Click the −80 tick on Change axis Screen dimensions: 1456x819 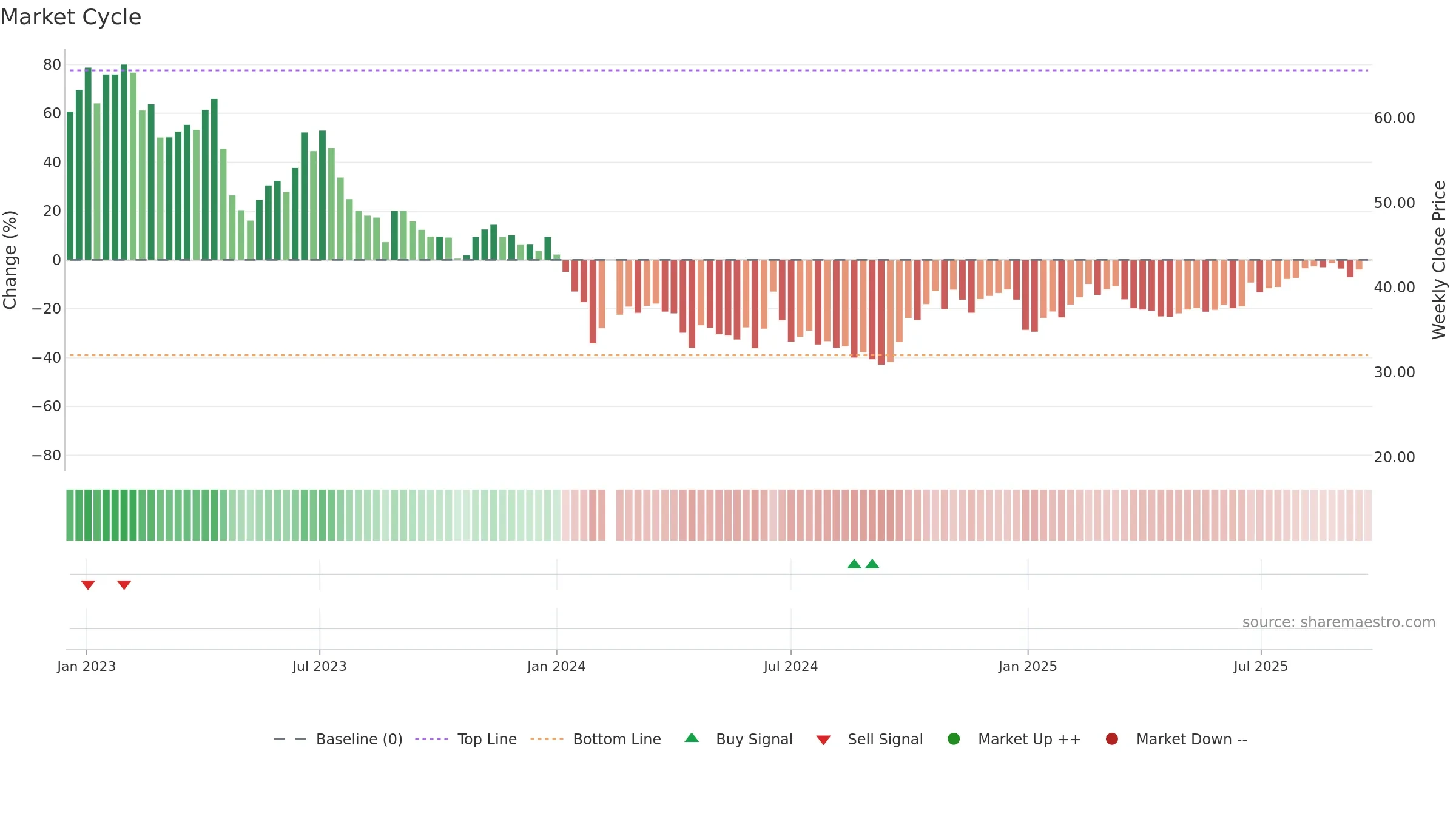click(x=47, y=456)
